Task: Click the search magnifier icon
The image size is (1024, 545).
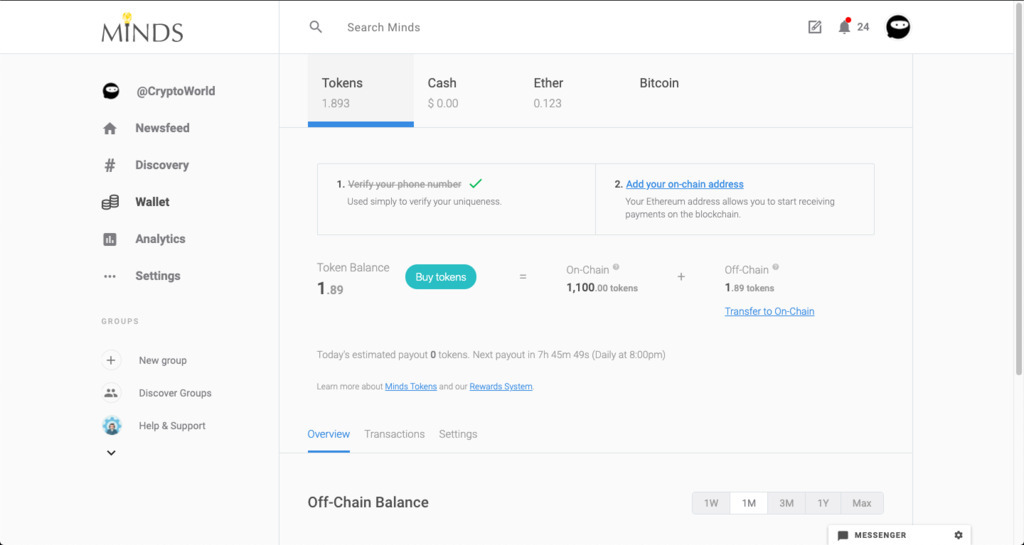Action: [x=316, y=27]
